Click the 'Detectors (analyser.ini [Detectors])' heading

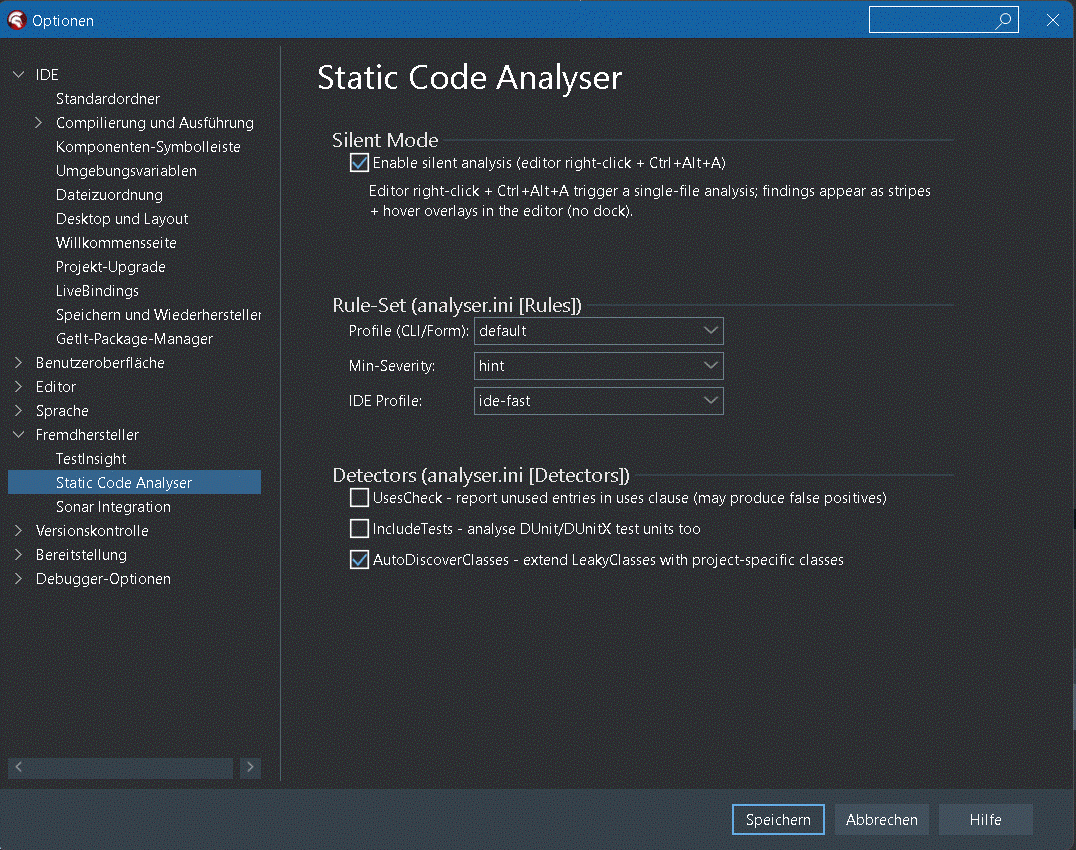pyautogui.click(x=481, y=475)
